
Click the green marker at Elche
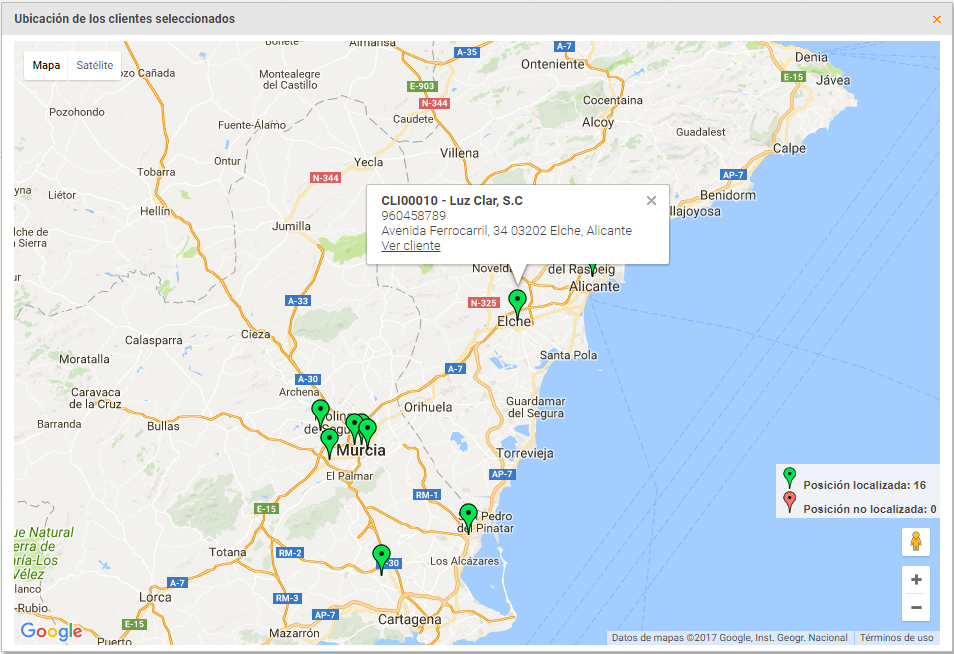517,300
